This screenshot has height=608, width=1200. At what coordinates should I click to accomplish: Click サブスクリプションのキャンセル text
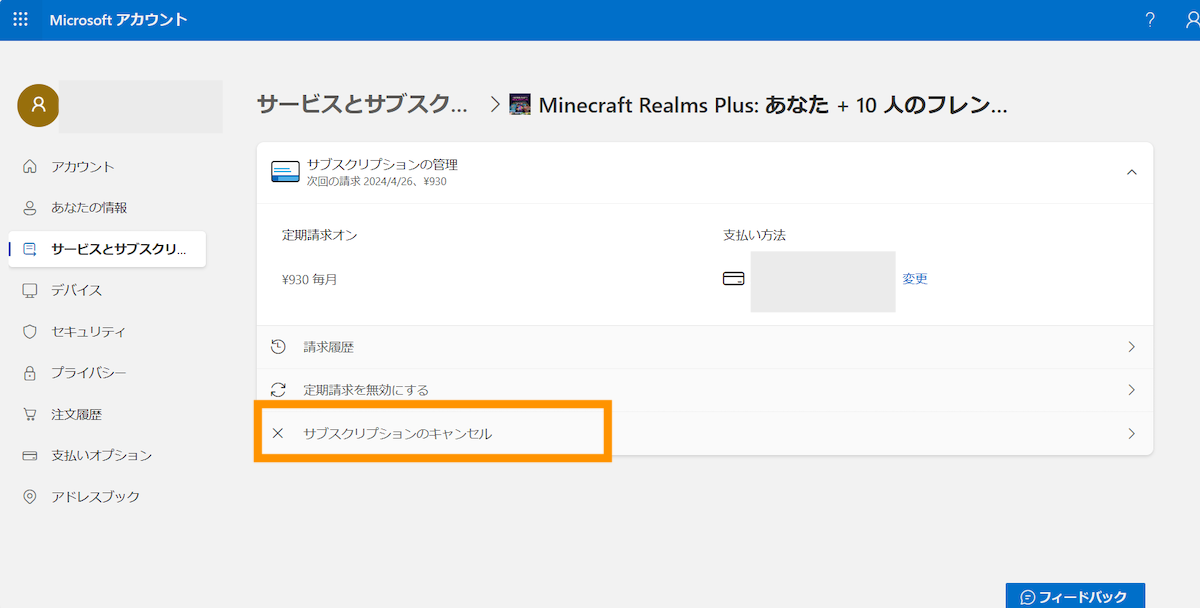click(398, 434)
